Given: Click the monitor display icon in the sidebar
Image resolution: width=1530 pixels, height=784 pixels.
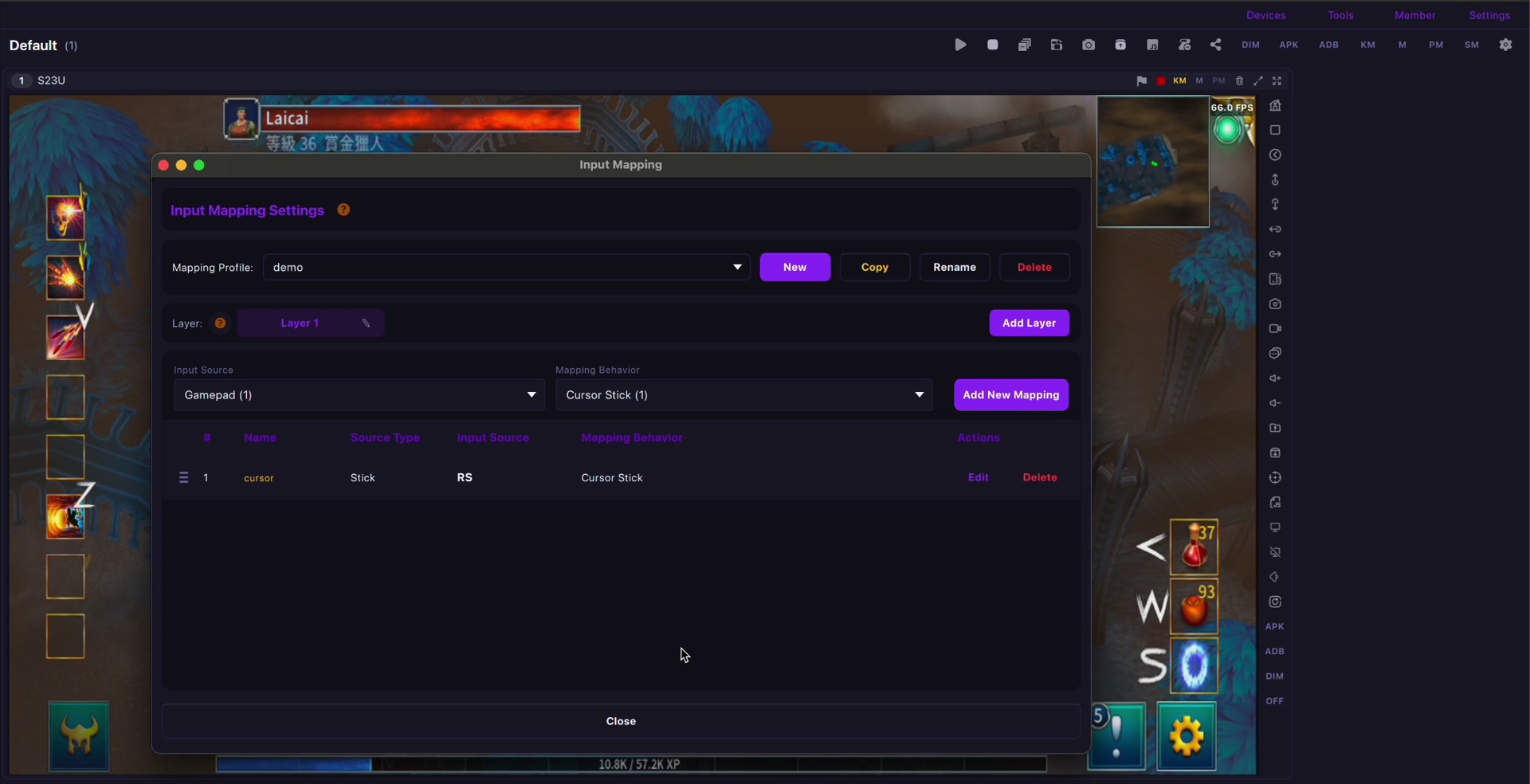Looking at the screenshot, I should click(1275, 527).
